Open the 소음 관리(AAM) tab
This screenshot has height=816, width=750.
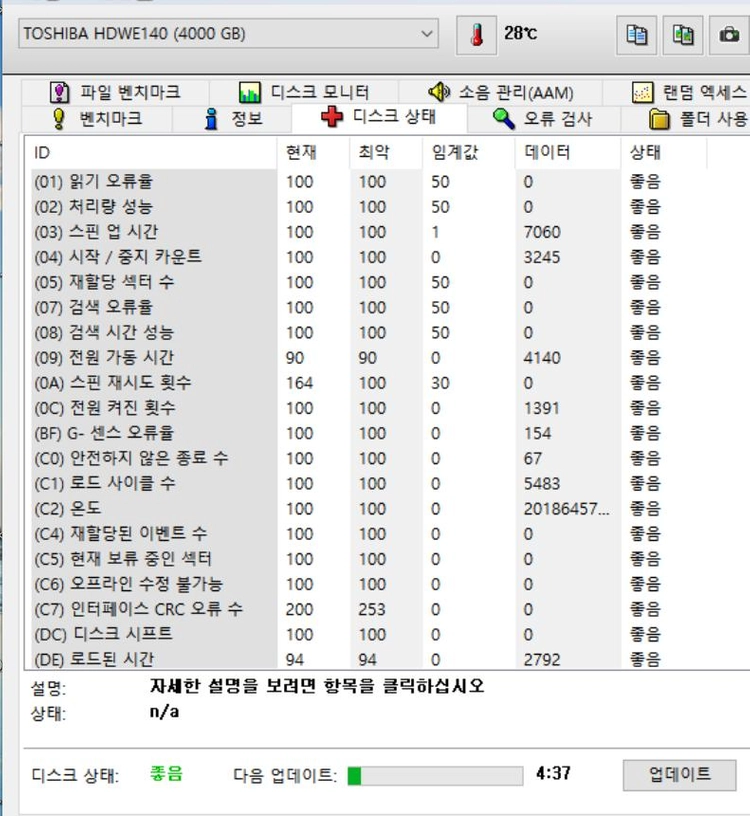[500, 93]
